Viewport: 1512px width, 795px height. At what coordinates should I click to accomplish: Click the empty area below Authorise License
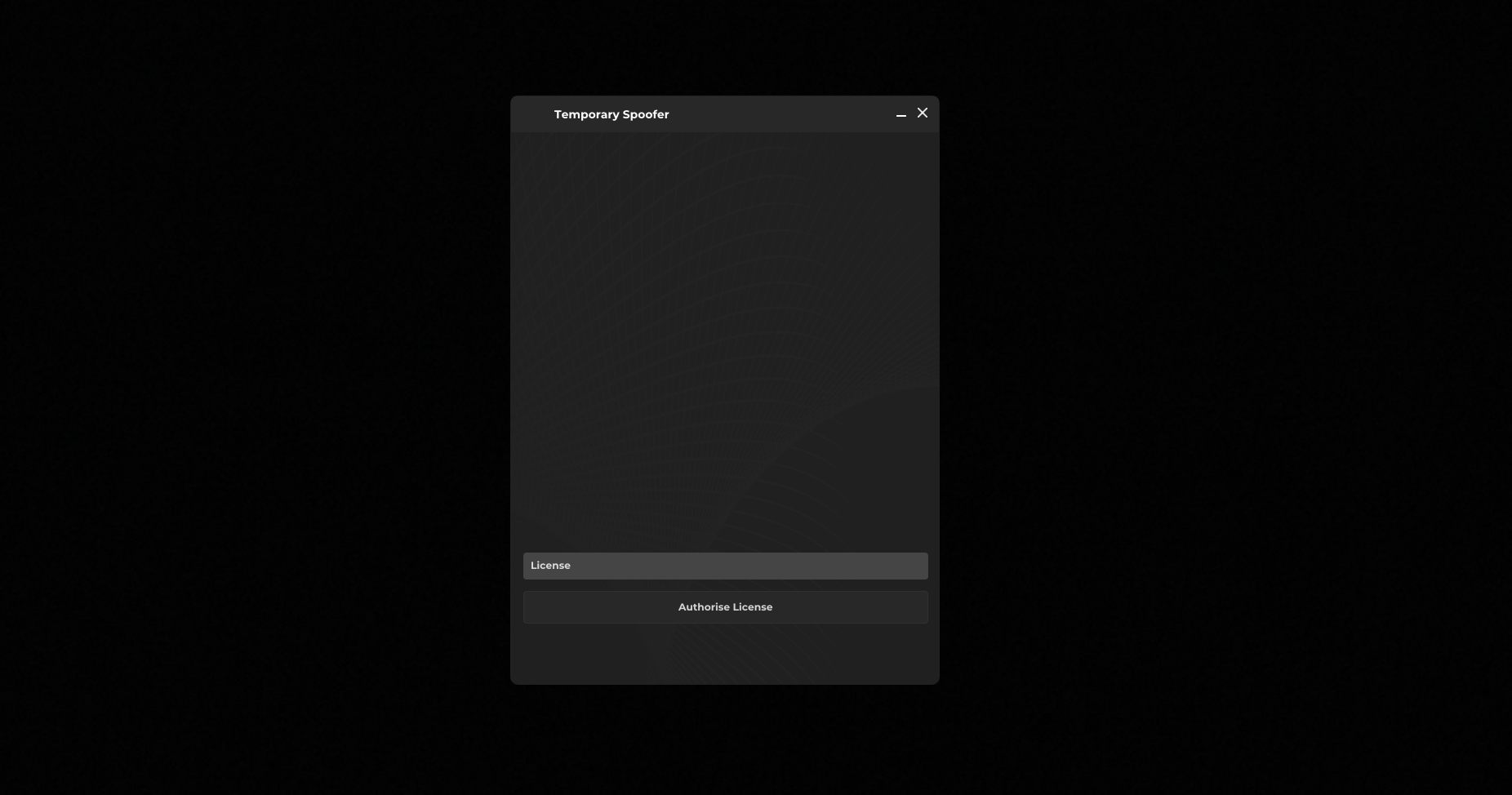[725, 655]
